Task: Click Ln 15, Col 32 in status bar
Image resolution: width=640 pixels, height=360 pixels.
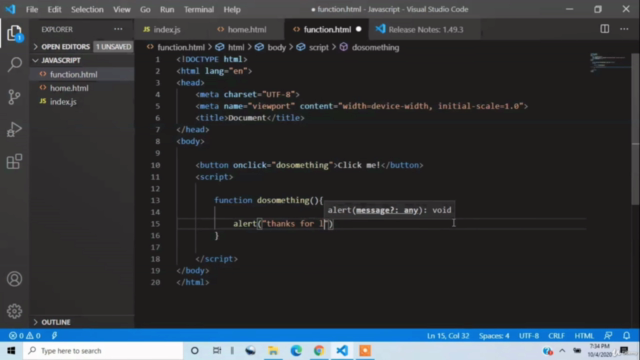Action: click(x=448, y=336)
